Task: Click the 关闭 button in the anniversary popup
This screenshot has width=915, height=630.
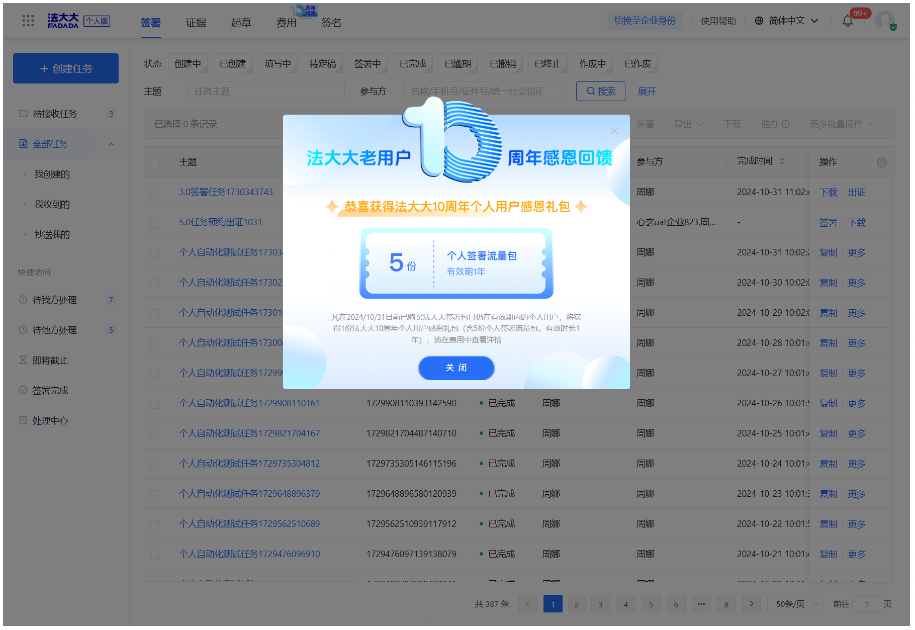Action: [x=456, y=368]
